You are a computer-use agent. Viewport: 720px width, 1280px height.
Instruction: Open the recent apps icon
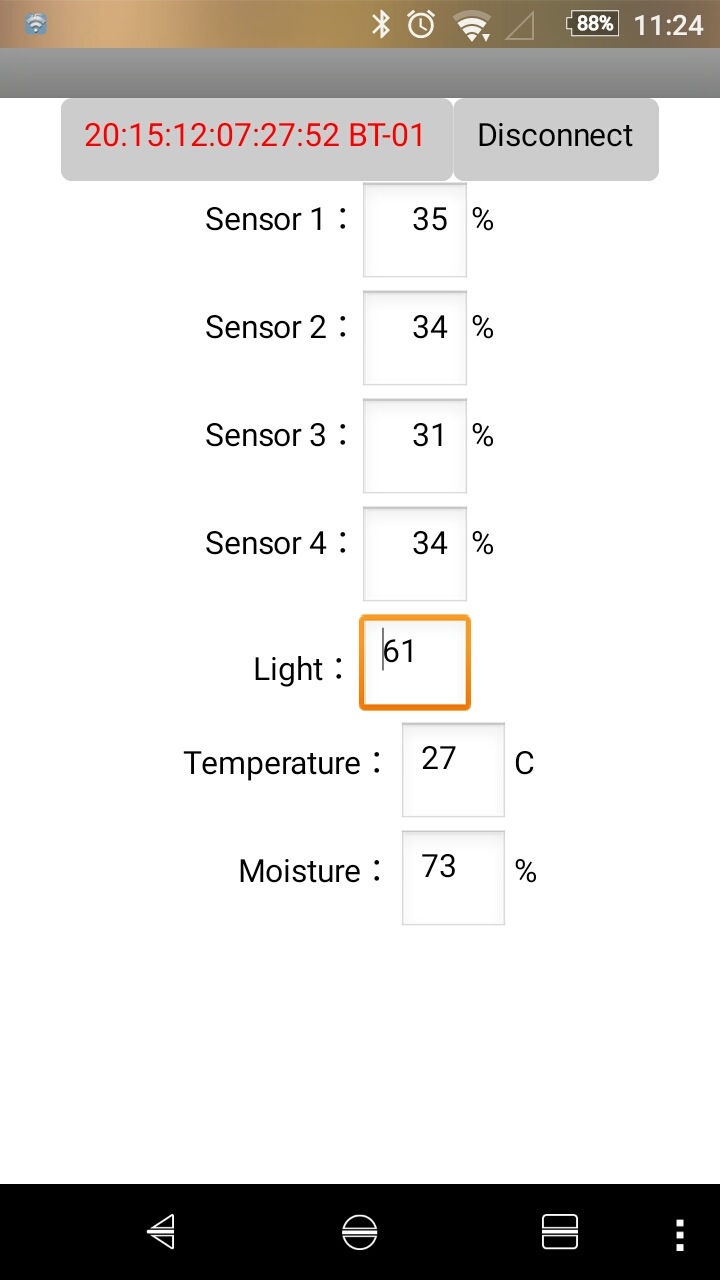tap(560, 1232)
